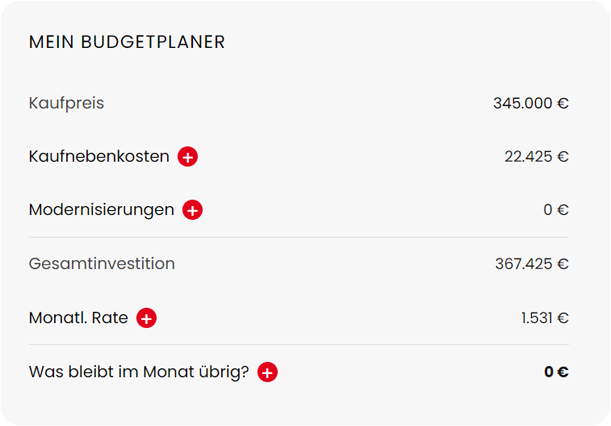Click the MEIN BUDGETPLANER heading
611x426 pixels.
point(127,42)
